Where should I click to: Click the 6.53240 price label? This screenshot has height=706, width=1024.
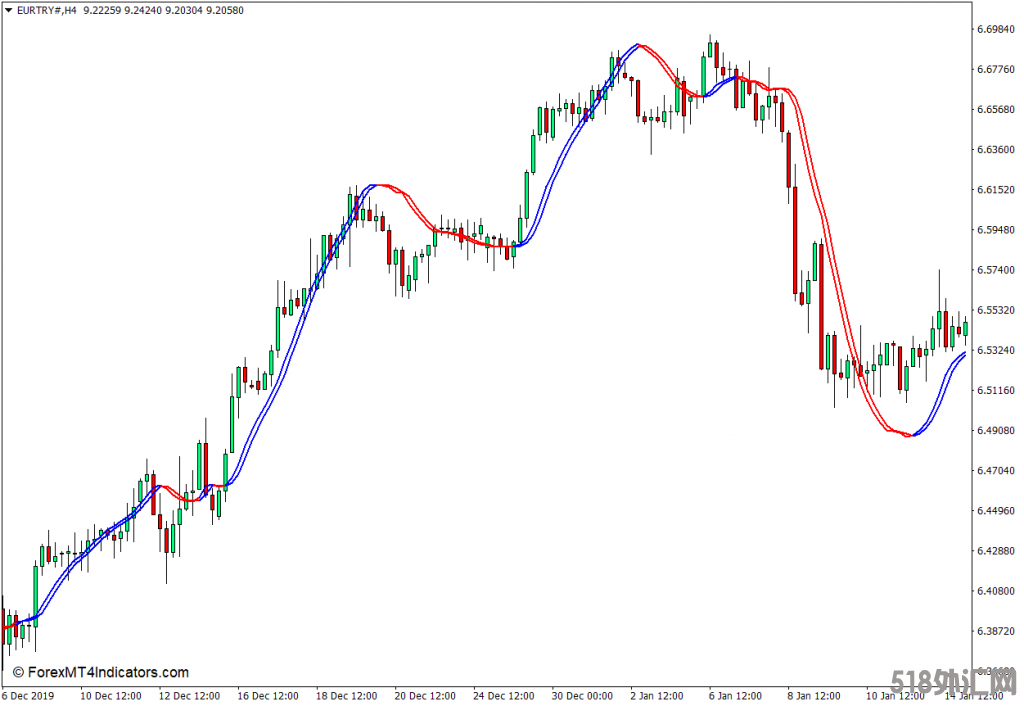tap(996, 350)
